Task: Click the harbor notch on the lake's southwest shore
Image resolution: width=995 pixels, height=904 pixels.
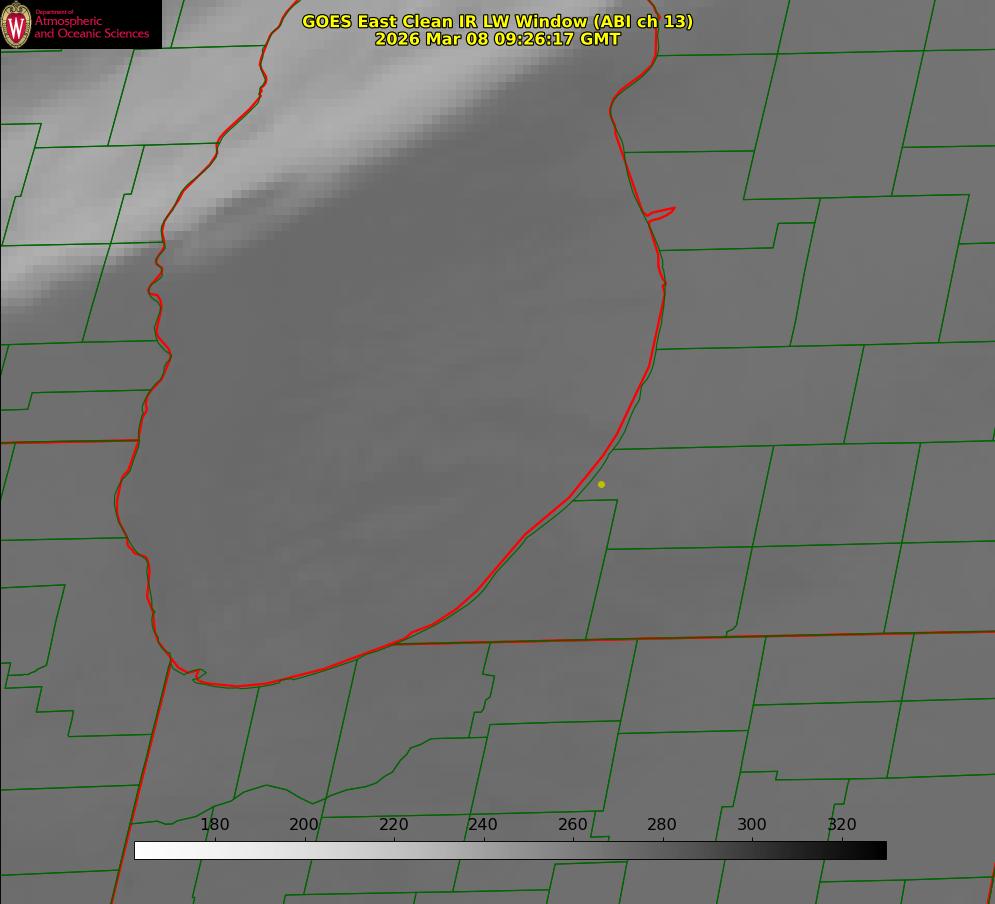Action: [x=198, y=675]
